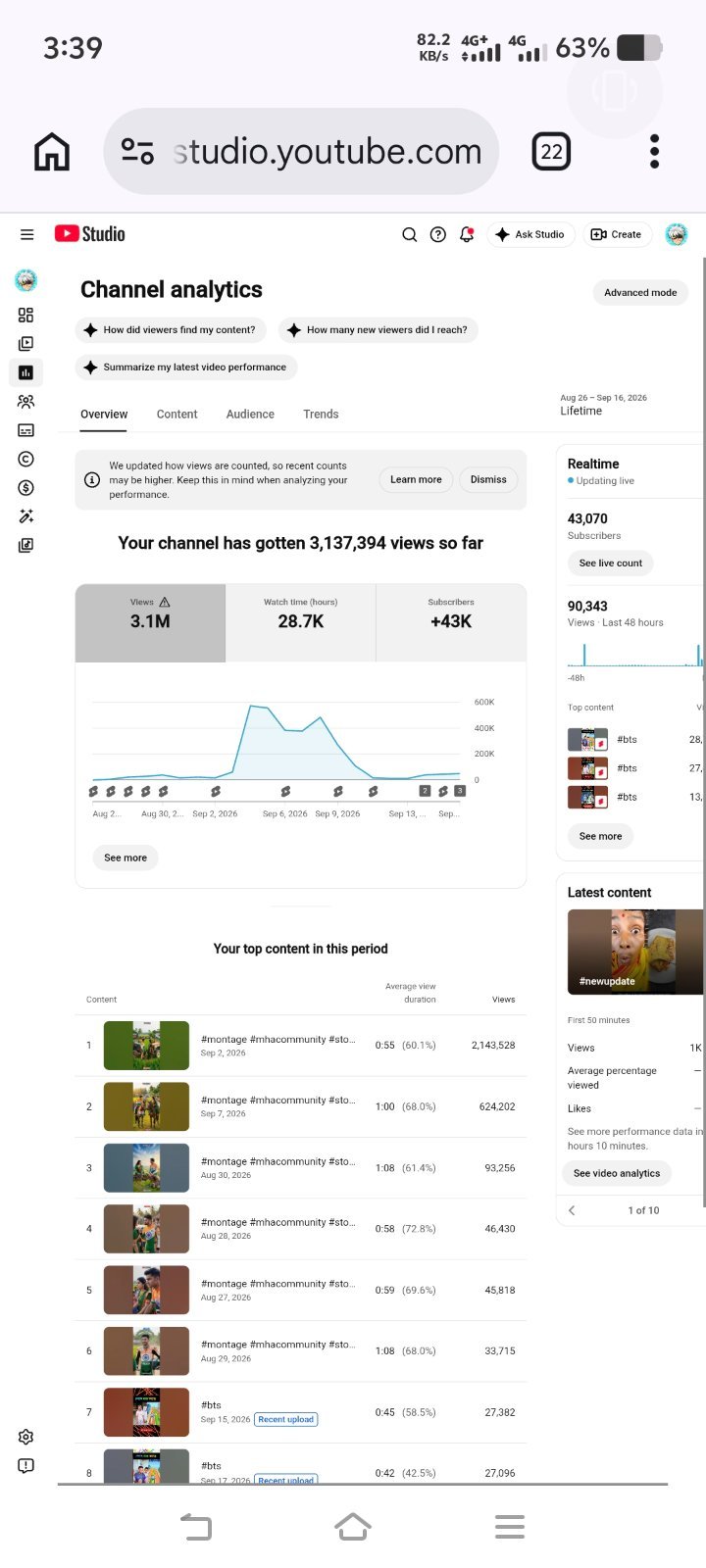
Task: Open video title dated Aug 29, 2026
Action: 277,1345
